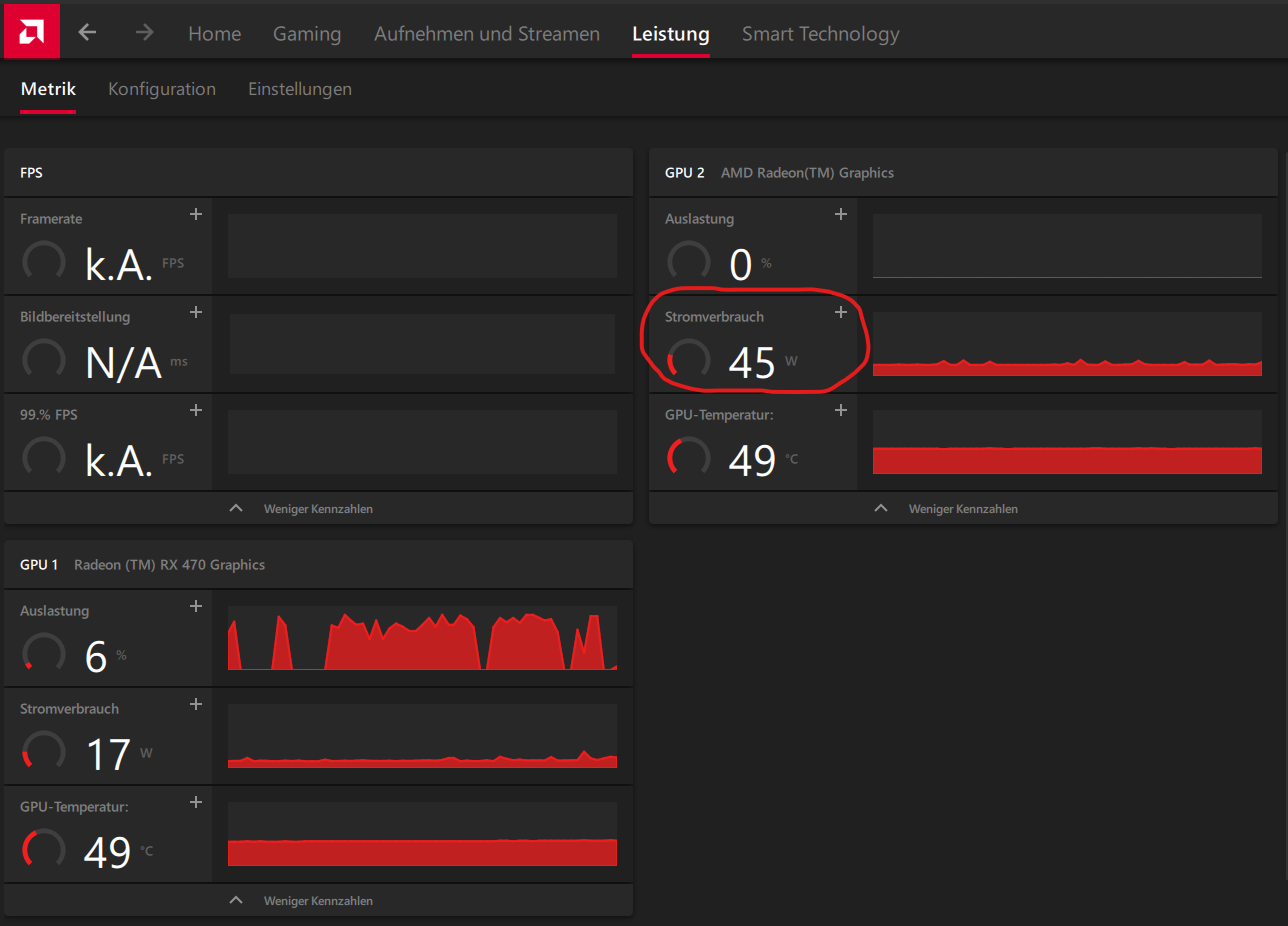Collapse GPU 1 panel via Weniger Kennzahlen
Screen dimensions: 1288x926
pos(318,900)
